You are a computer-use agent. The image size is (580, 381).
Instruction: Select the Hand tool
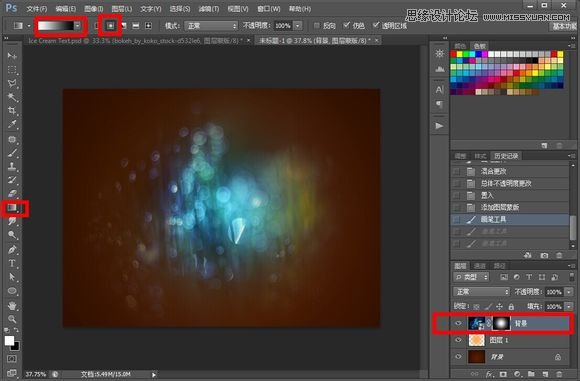[12, 306]
